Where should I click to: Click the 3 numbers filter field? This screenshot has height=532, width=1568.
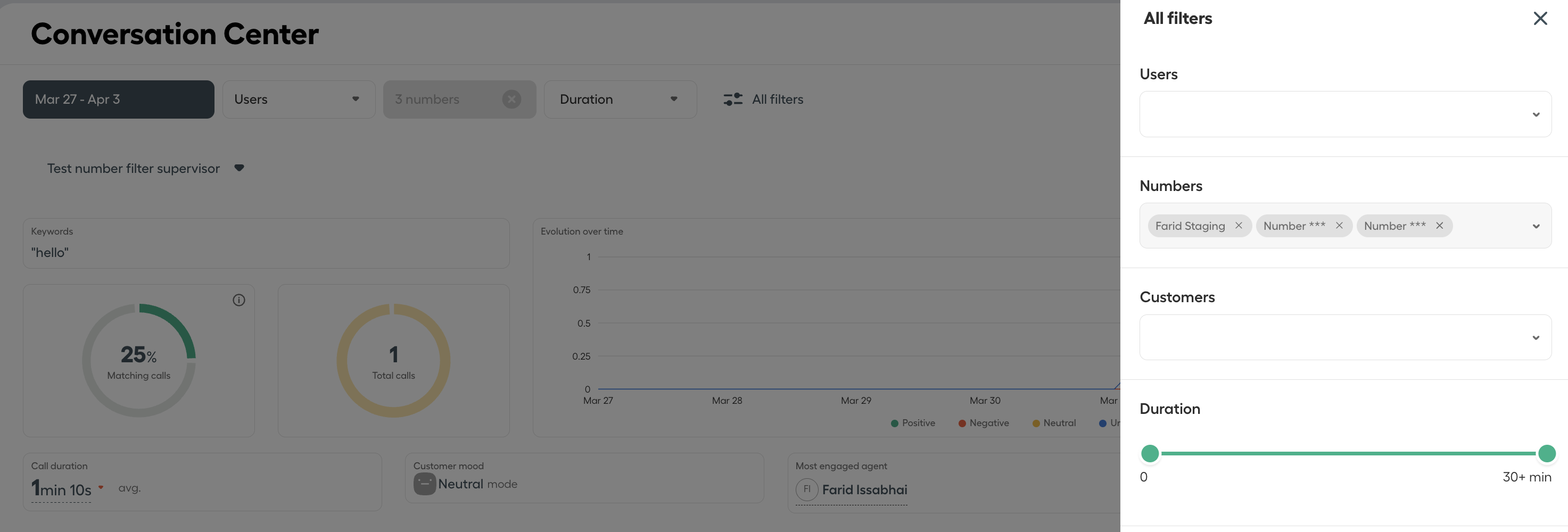click(x=459, y=99)
